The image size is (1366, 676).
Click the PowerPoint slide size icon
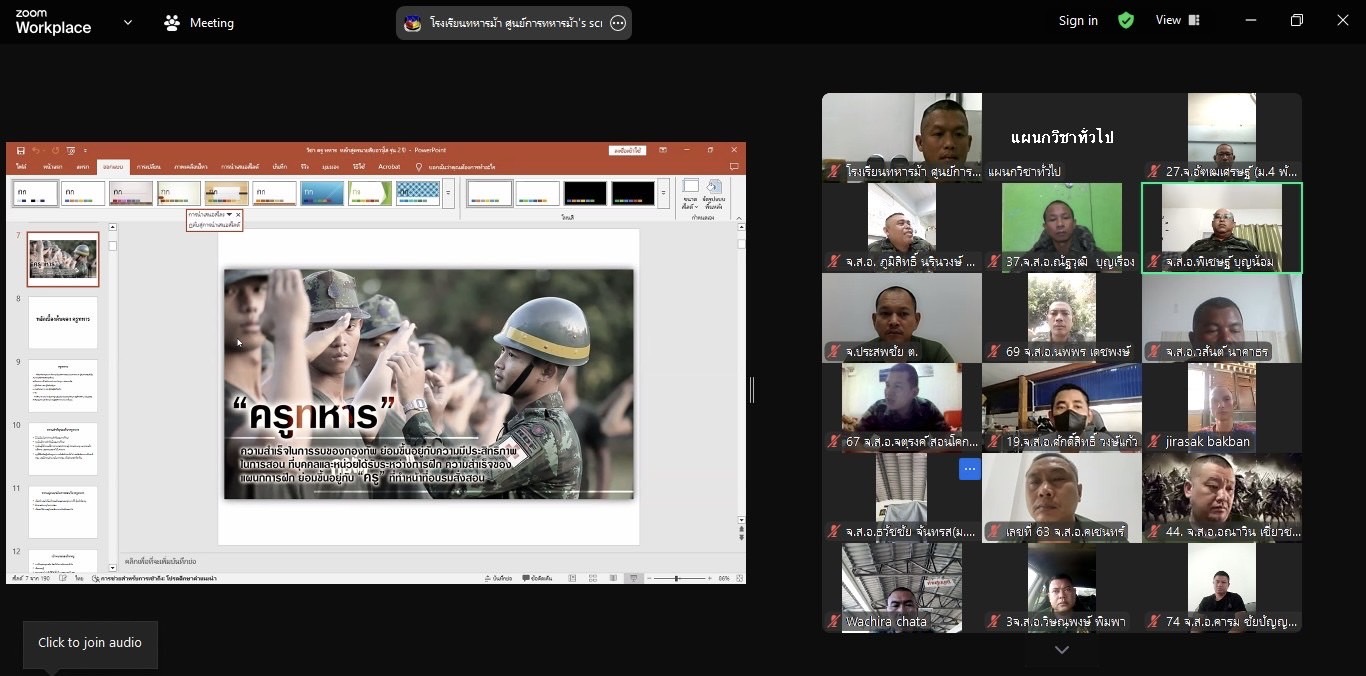click(x=690, y=191)
